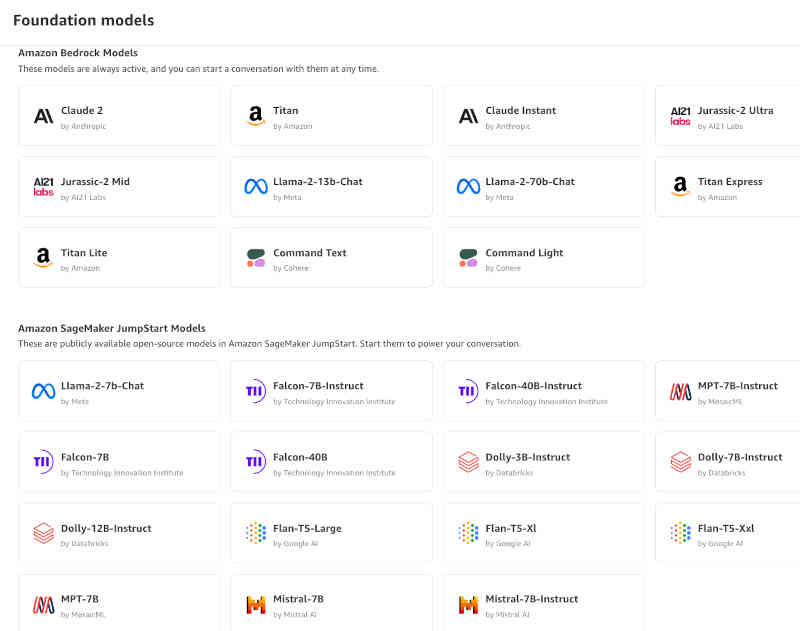Click the TII logo beside Falcon-7B
The image size is (800, 631).
coord(43,462)
